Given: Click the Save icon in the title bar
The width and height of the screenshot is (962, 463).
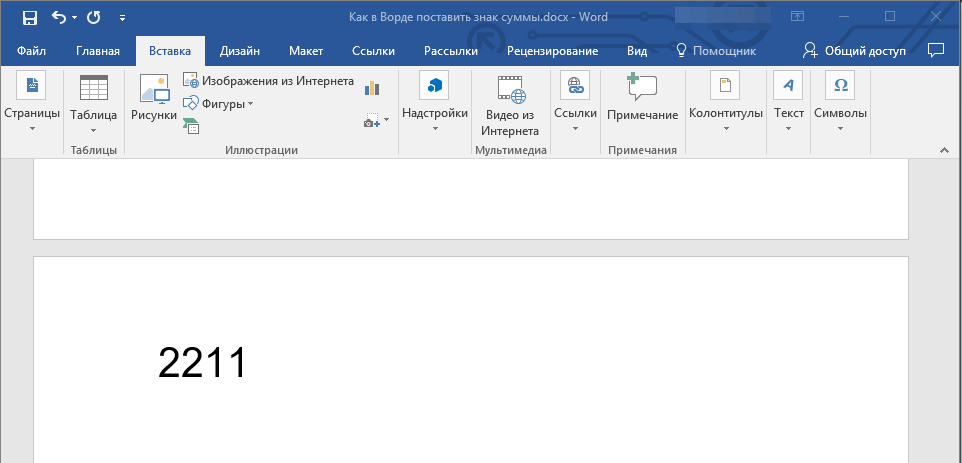Looking at the screenshot, I should pyautogui.click(x=29, y=17).
